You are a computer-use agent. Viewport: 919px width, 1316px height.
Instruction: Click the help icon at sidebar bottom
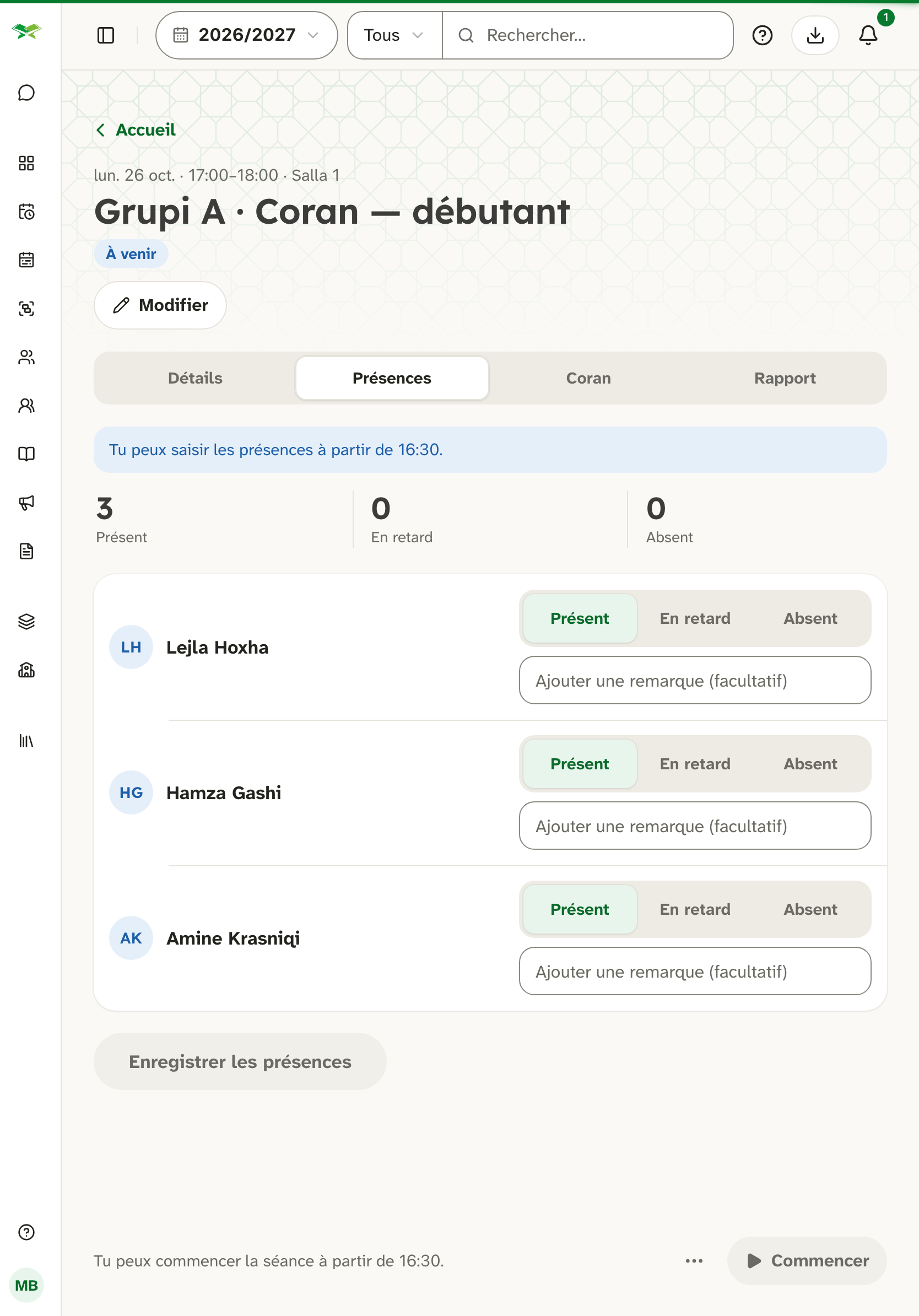coord(26,1232)
